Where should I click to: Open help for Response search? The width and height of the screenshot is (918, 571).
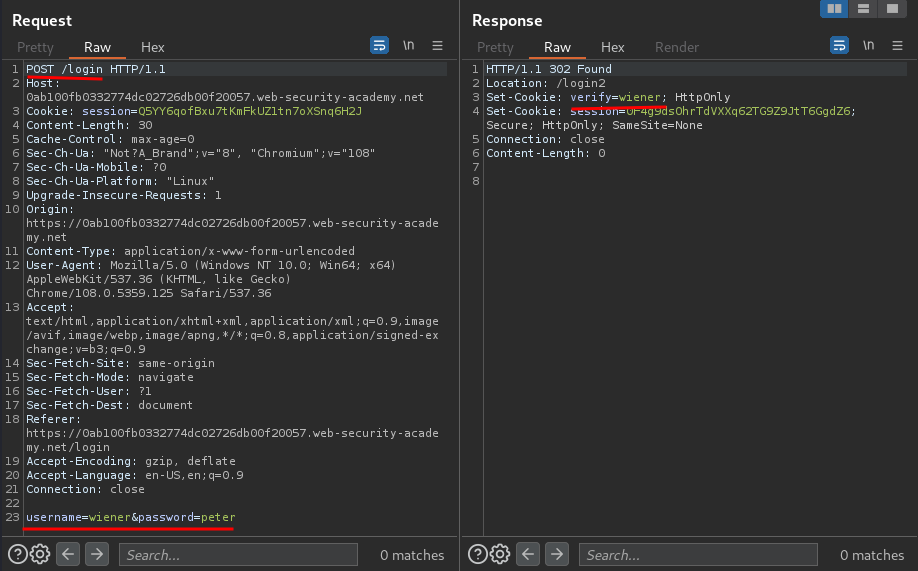(x=478, y=554)
